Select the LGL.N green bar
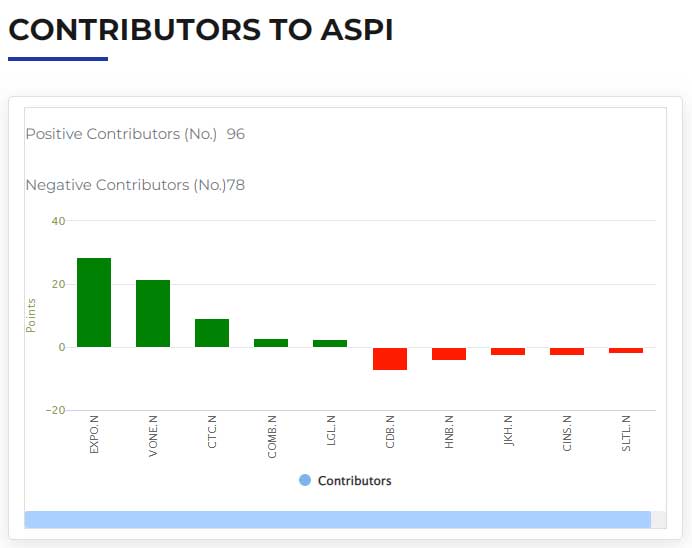Image resolution: width=692 pixels, height=548 pixels. click(x=330, y=343)
